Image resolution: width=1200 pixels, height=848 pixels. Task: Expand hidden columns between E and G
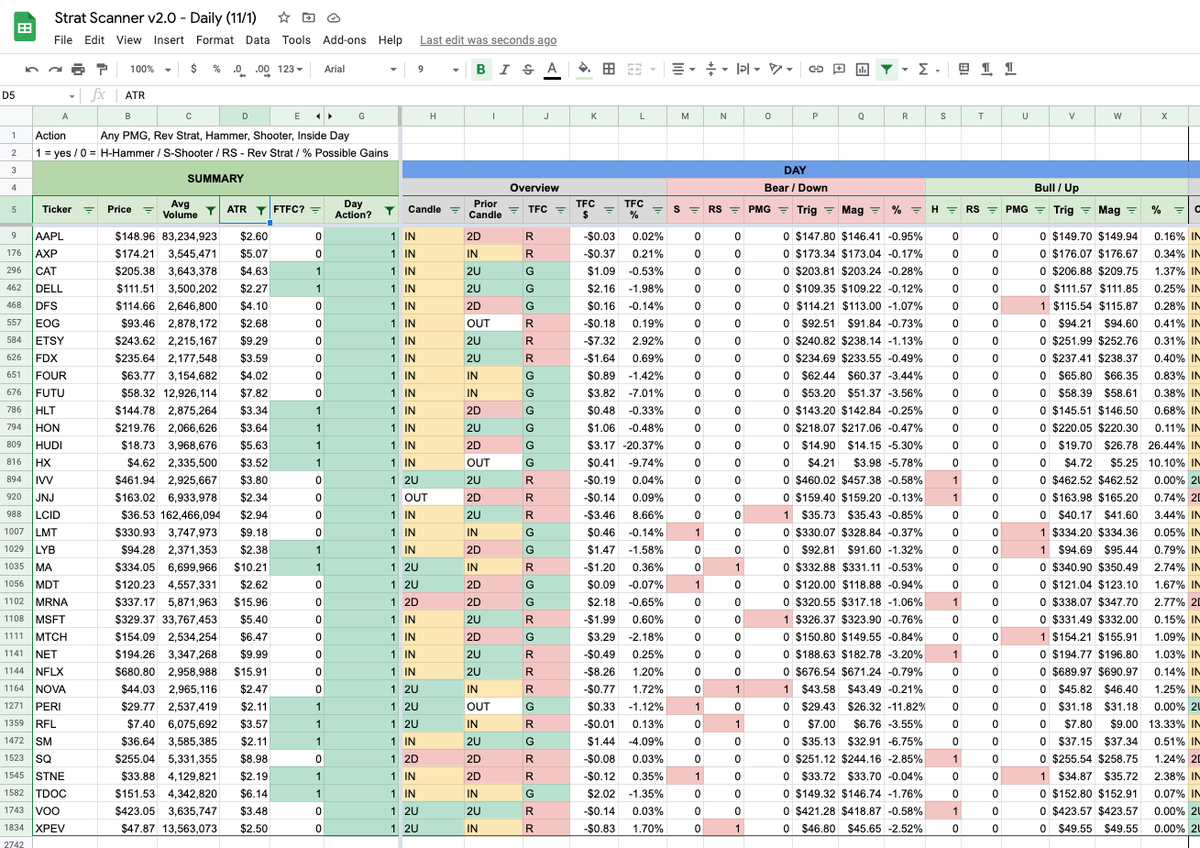click(x=324, y=115)
